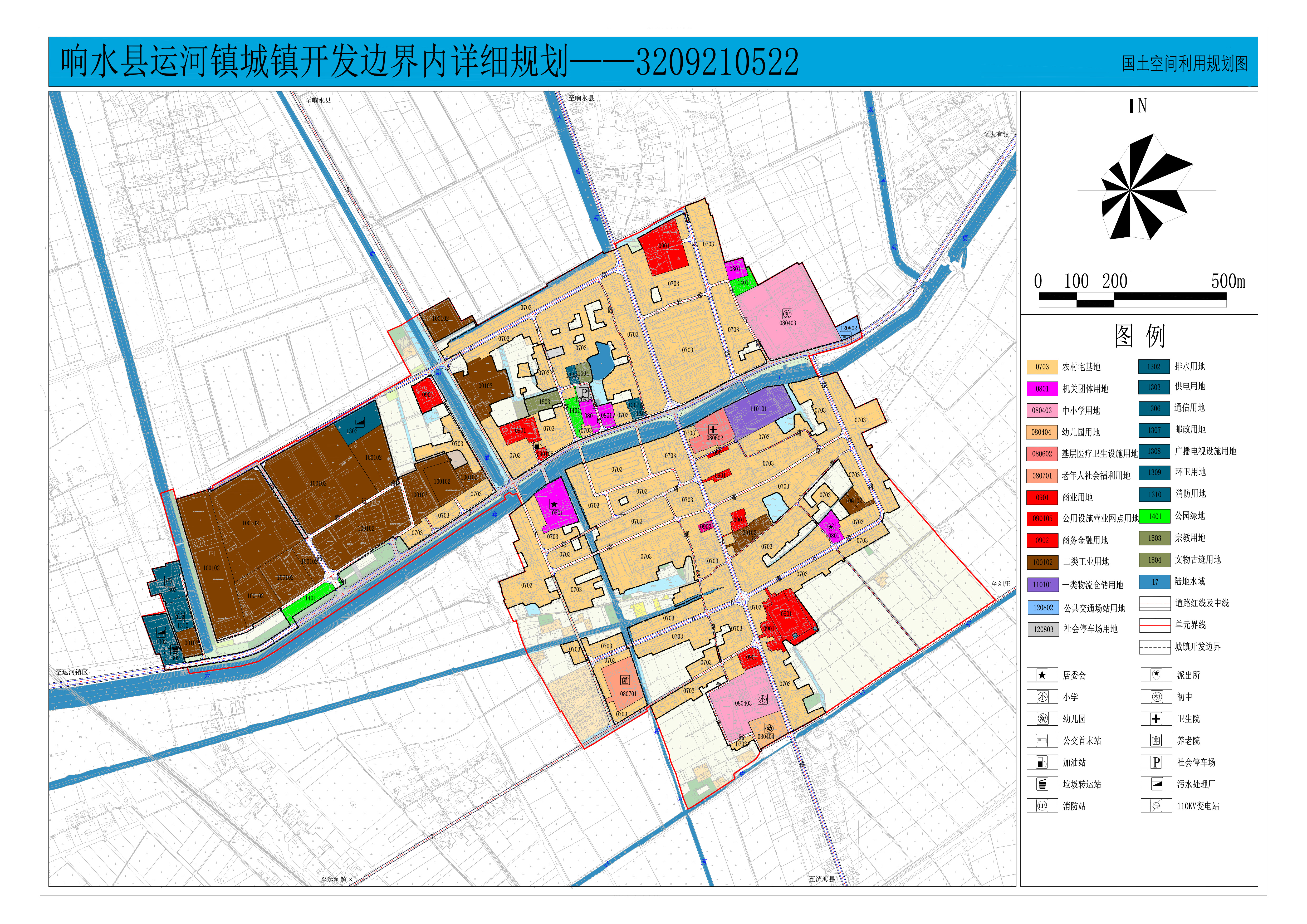Image resolution: width=1307 pixels, height=924 pixels.
Task: Click the orange 0703 农村宅基地 swatch
Action: [1042, 367]
